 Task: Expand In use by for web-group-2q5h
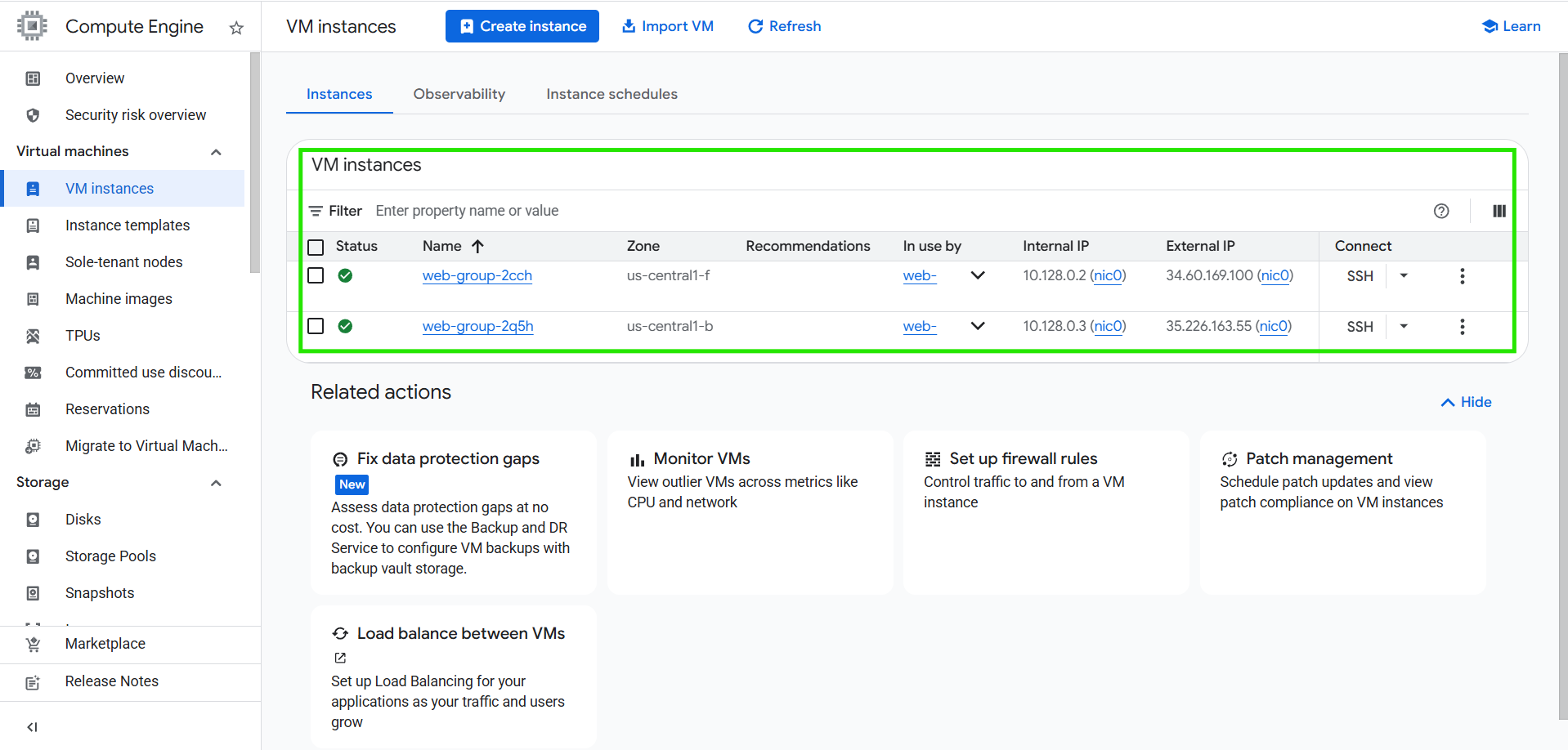(978, 326)
